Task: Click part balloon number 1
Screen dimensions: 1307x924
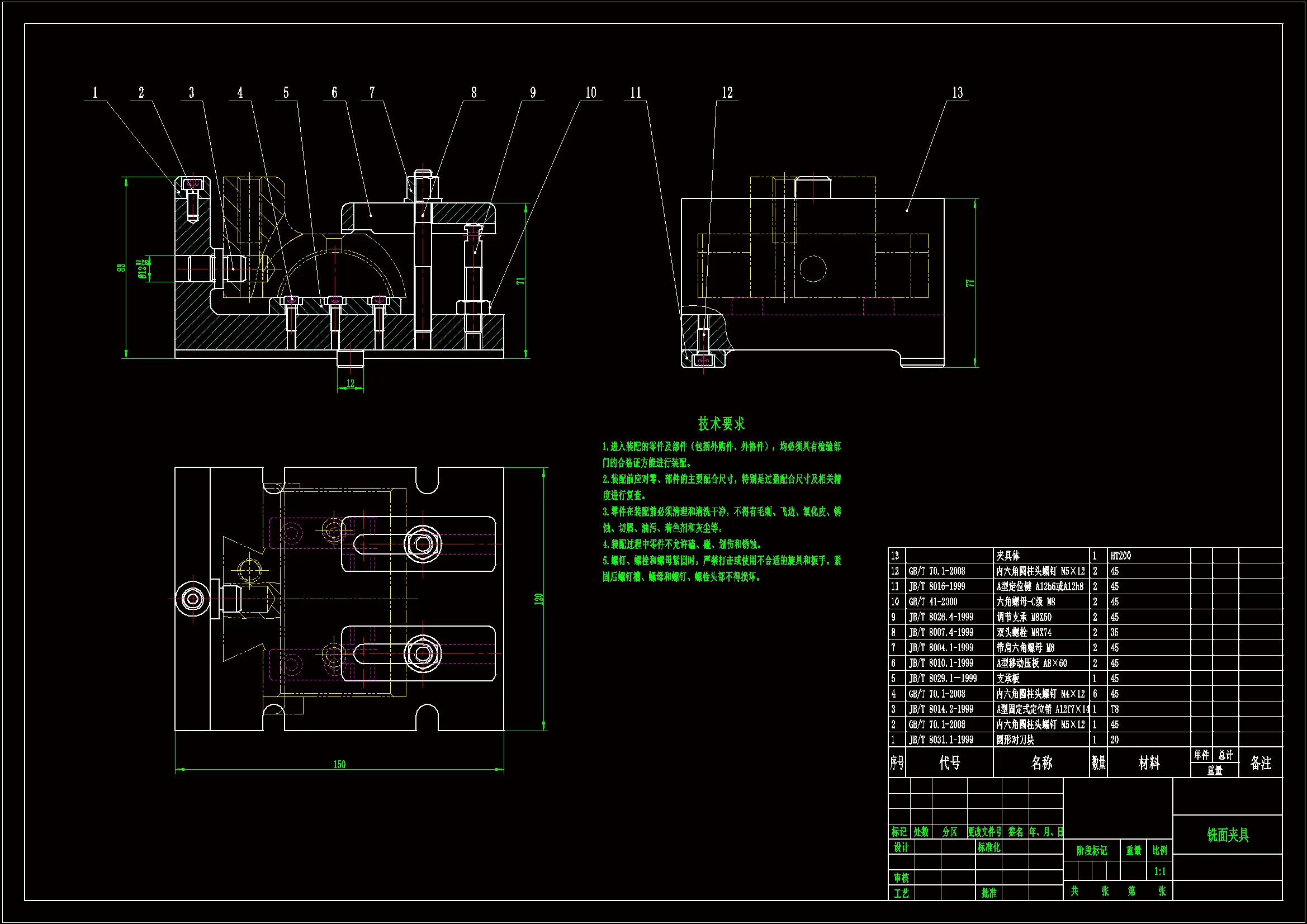Action: click(x=95, y=93)
